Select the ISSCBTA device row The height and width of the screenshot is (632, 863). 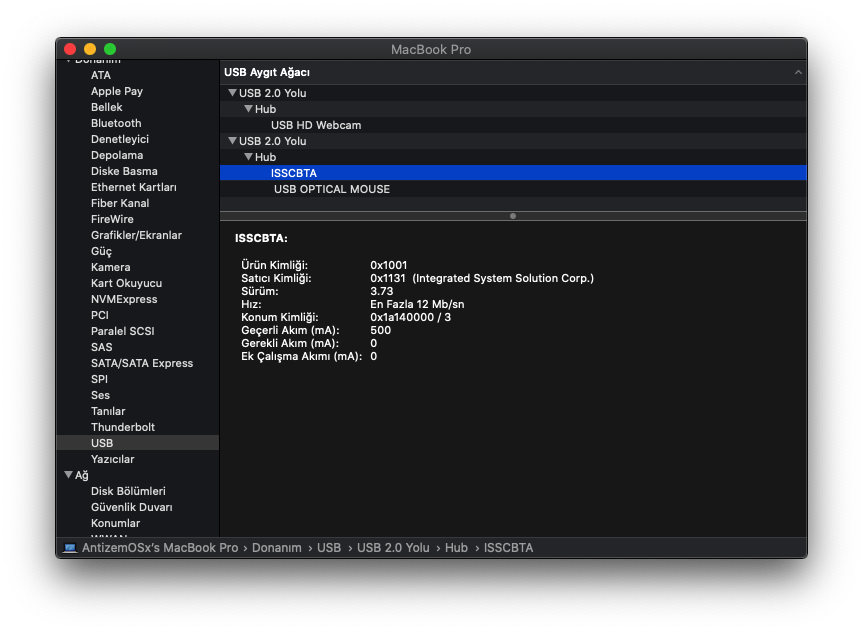(x=293, y=173)
